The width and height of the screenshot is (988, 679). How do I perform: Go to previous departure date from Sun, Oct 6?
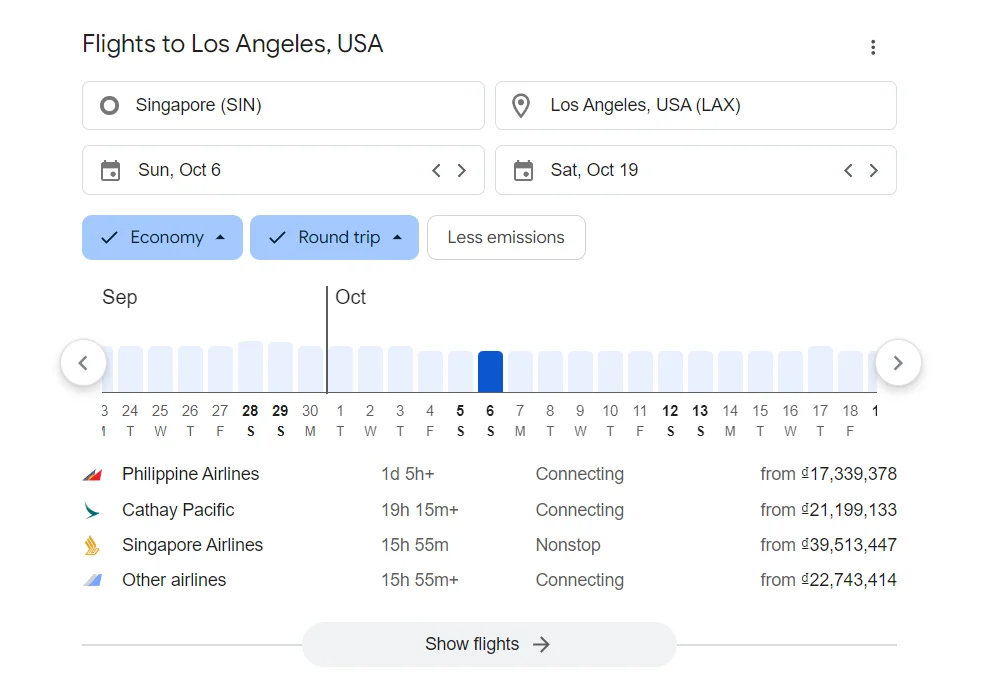coord(436,170)
